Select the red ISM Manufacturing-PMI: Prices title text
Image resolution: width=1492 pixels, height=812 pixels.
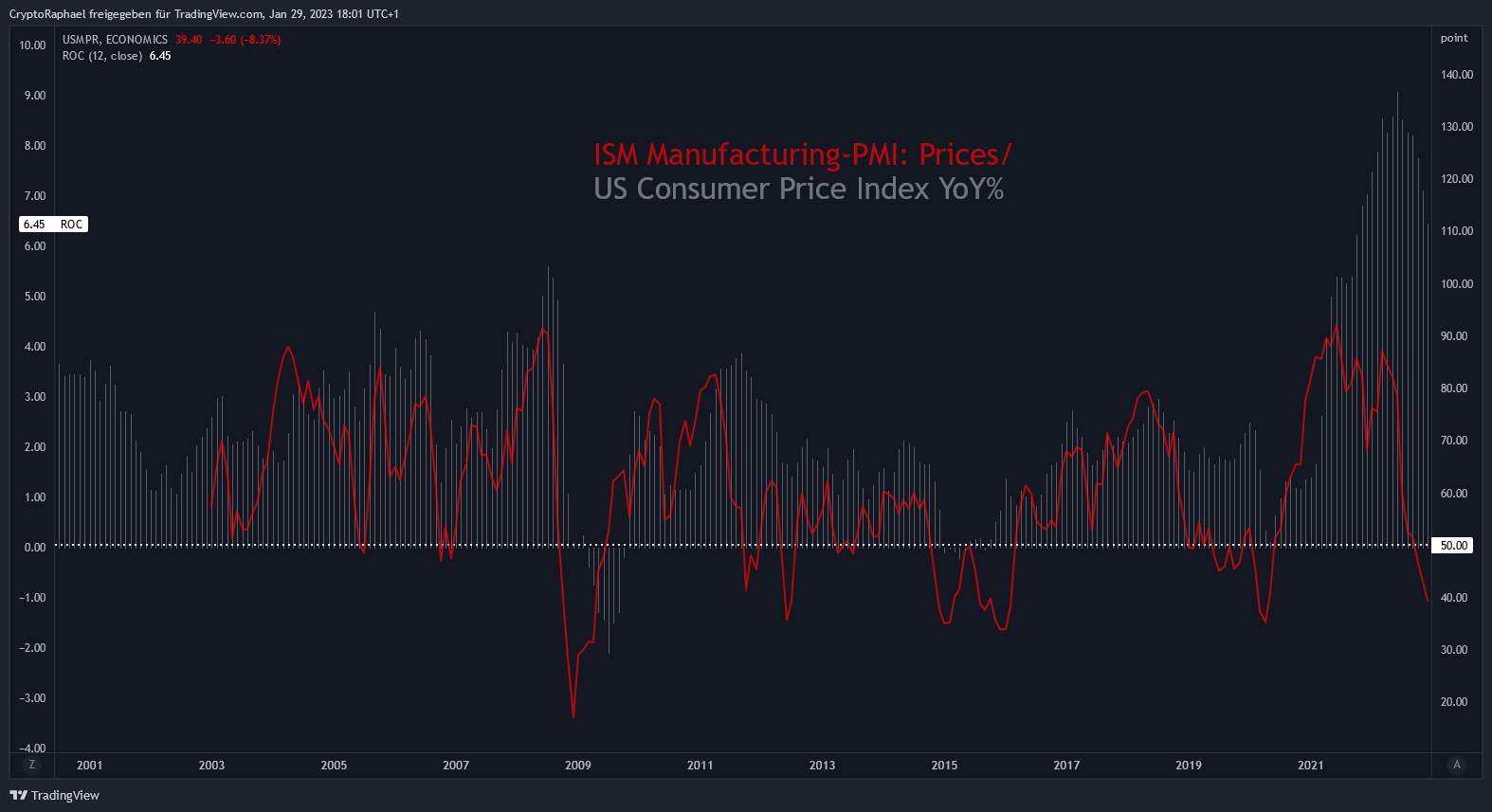(802, 154)
